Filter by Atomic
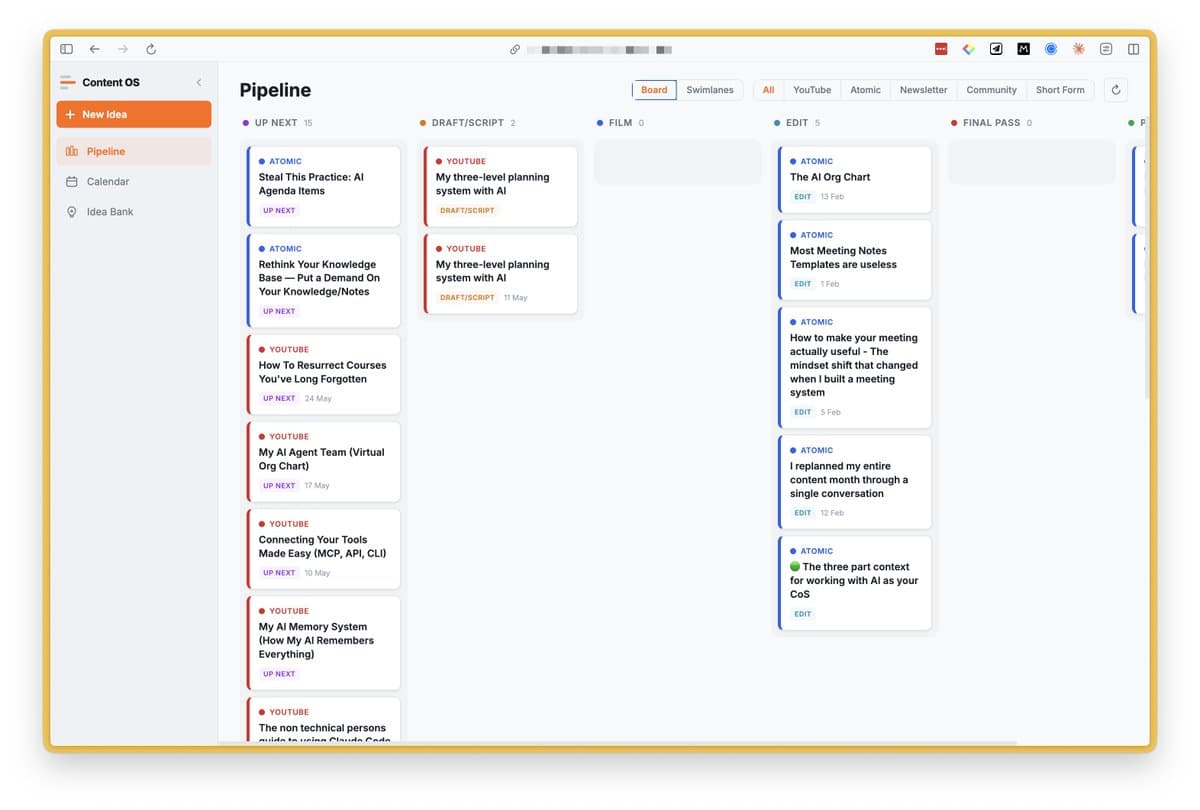 point(866,90)
